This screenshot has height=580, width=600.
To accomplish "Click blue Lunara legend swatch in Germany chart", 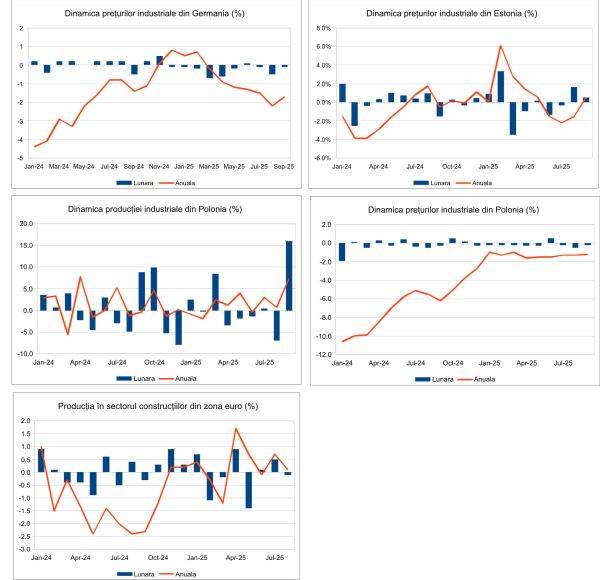I will 124,182.
